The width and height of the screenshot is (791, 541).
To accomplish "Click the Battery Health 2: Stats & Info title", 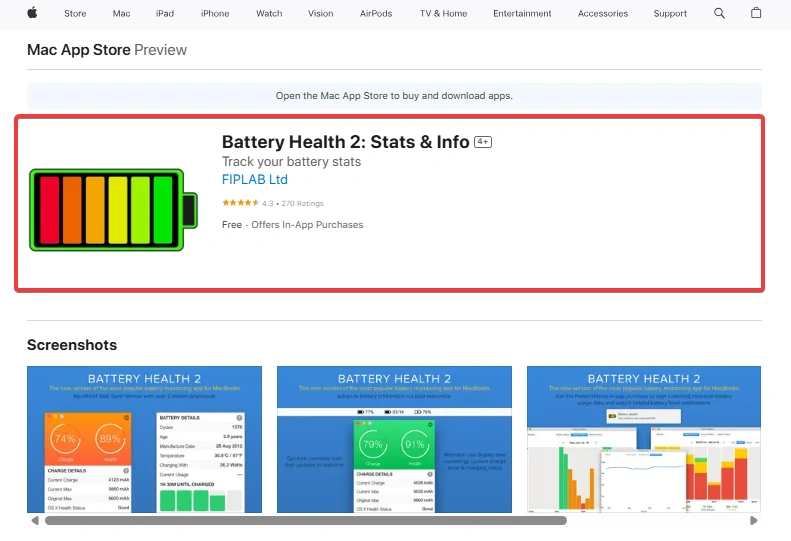I will point(346,142).
